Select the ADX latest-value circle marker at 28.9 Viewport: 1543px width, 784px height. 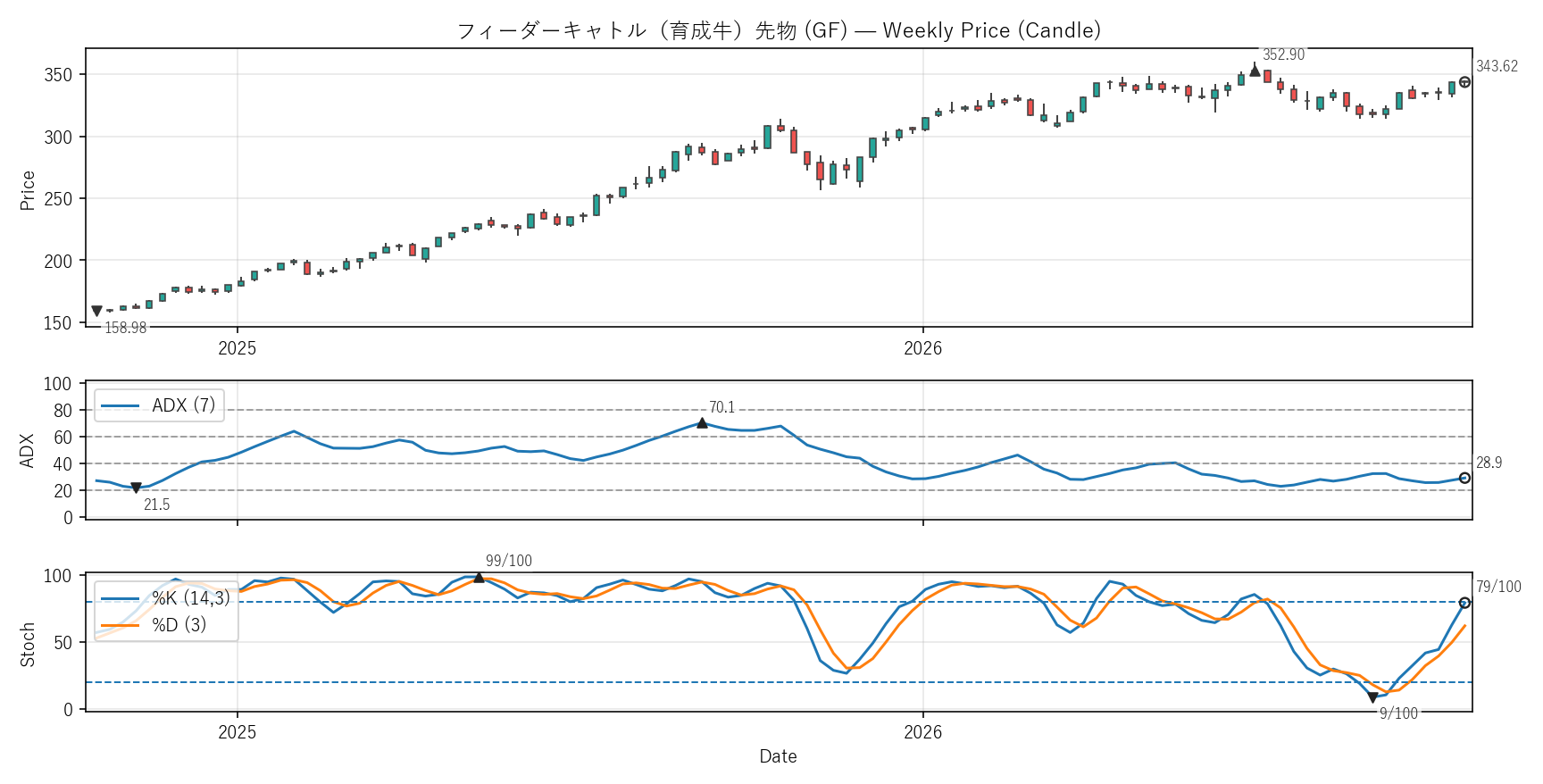pos(1464,478)
